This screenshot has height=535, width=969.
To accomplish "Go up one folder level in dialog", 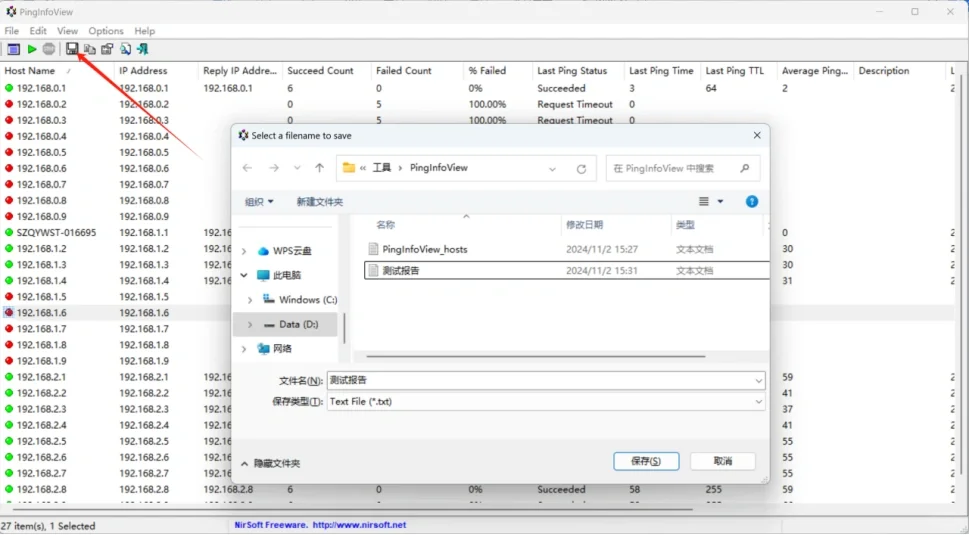I will (x=319, y=168).
